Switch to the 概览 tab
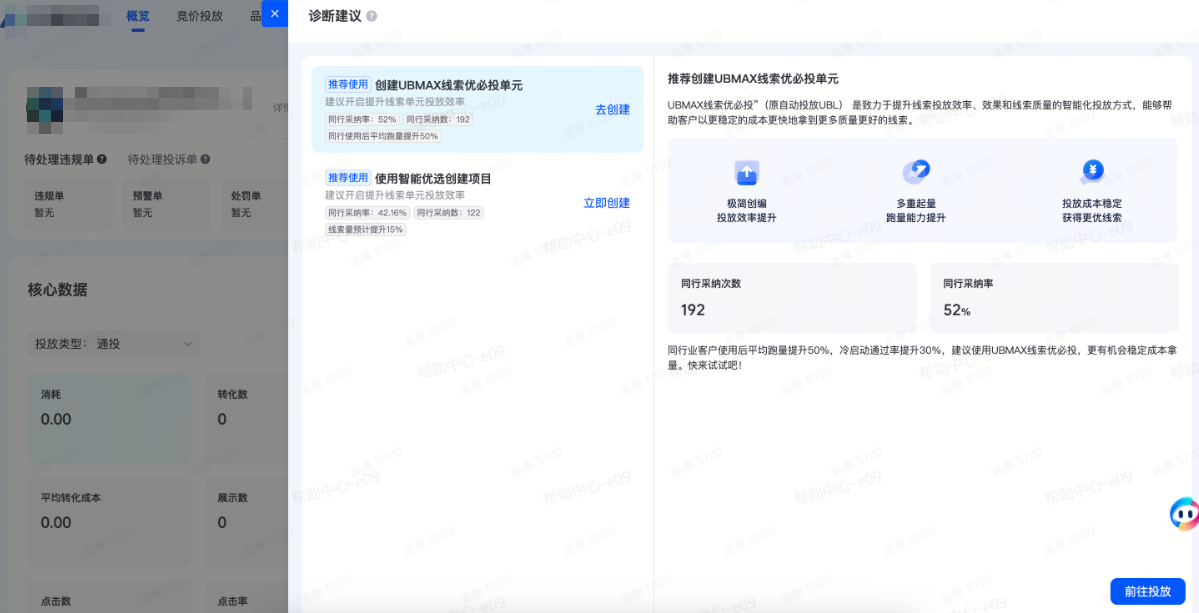The height and width of the screenshot is (613, 1199). 138,15
